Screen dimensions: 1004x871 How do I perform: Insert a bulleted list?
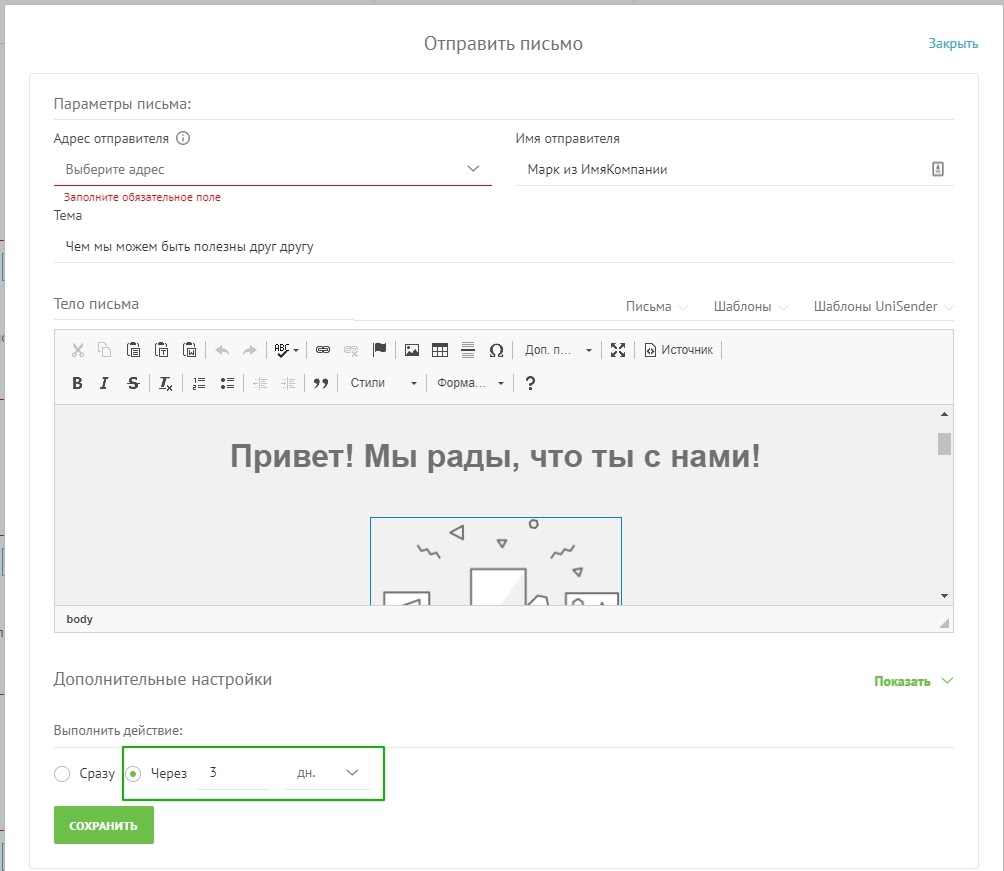pos(227,383)
